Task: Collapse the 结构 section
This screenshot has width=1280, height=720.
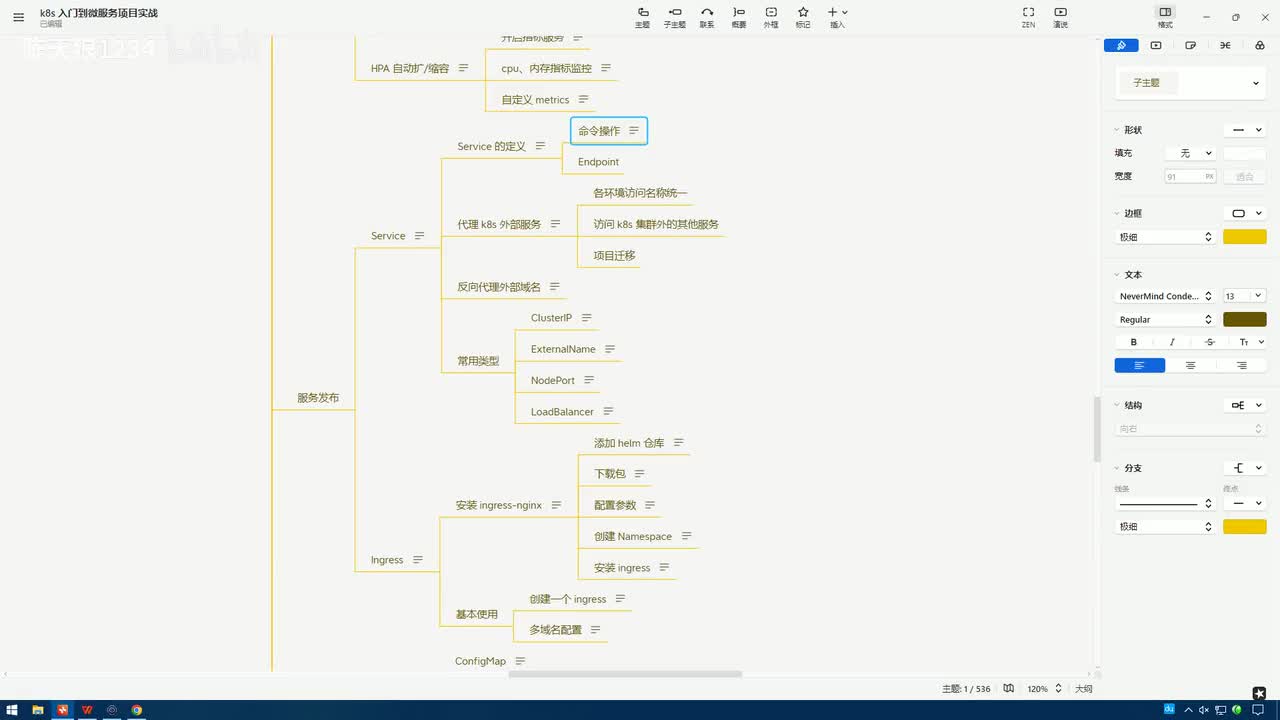Action: coord(1117,405)
